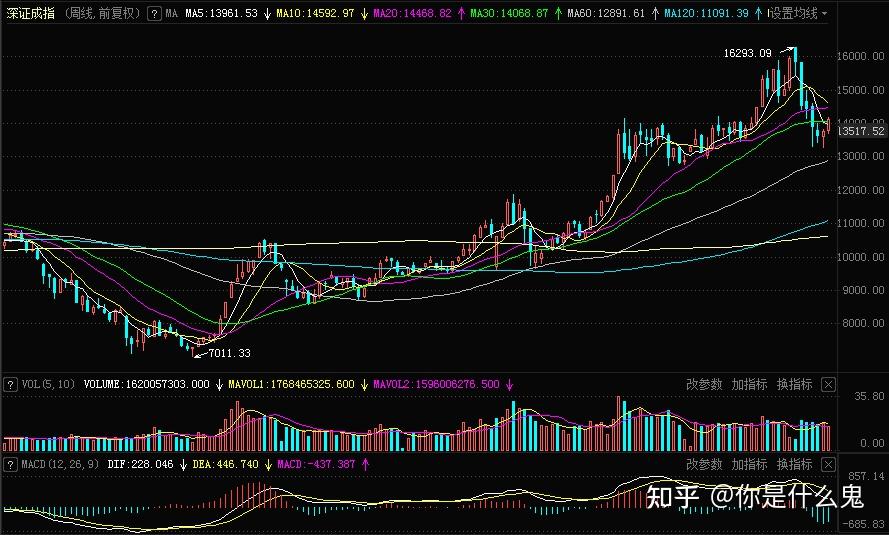Click the 35.80 volume axis label
The height and width of the screenshot is (535, 889).
870,396
